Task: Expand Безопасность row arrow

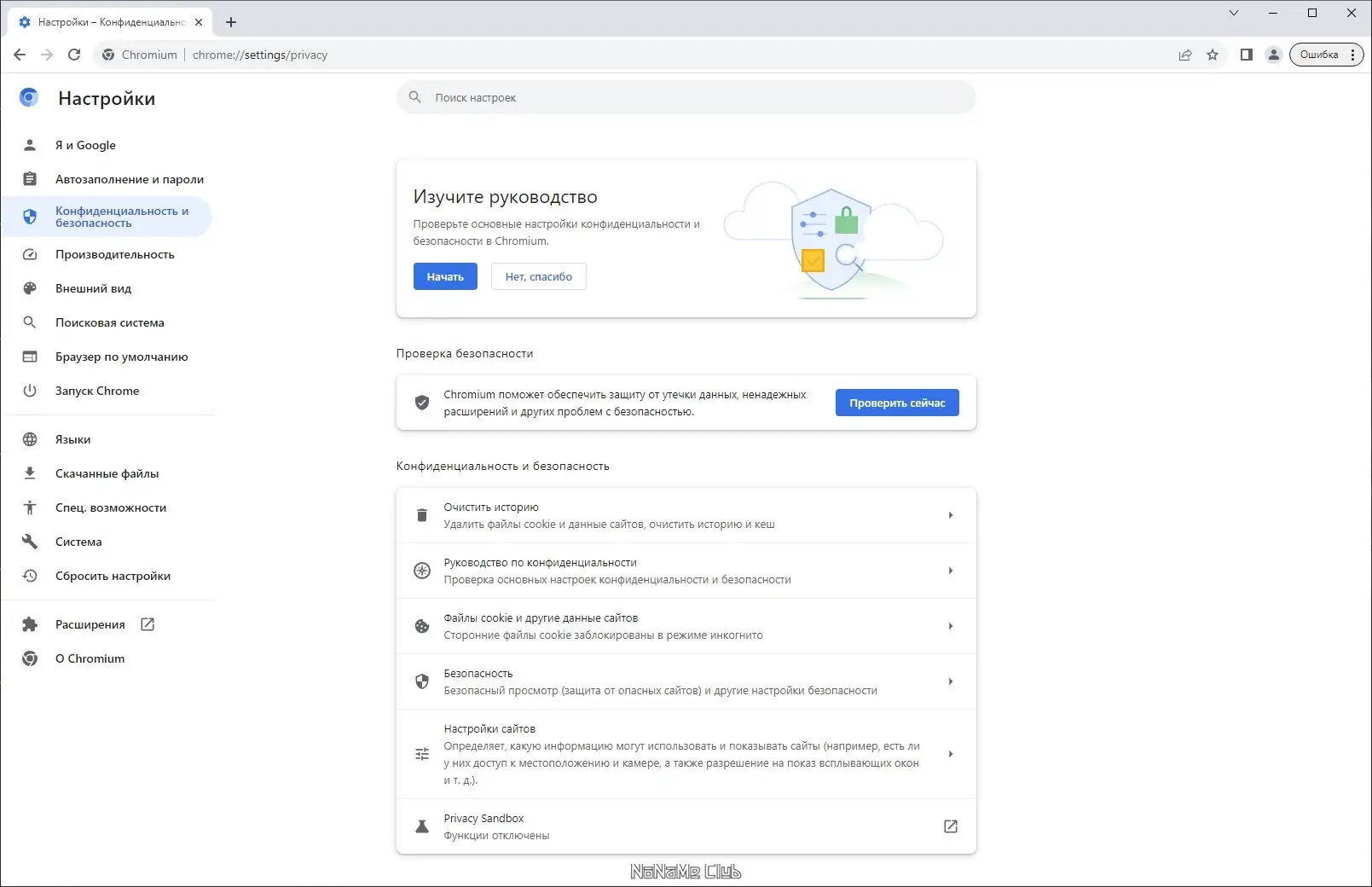Action: tap(951, 681)
